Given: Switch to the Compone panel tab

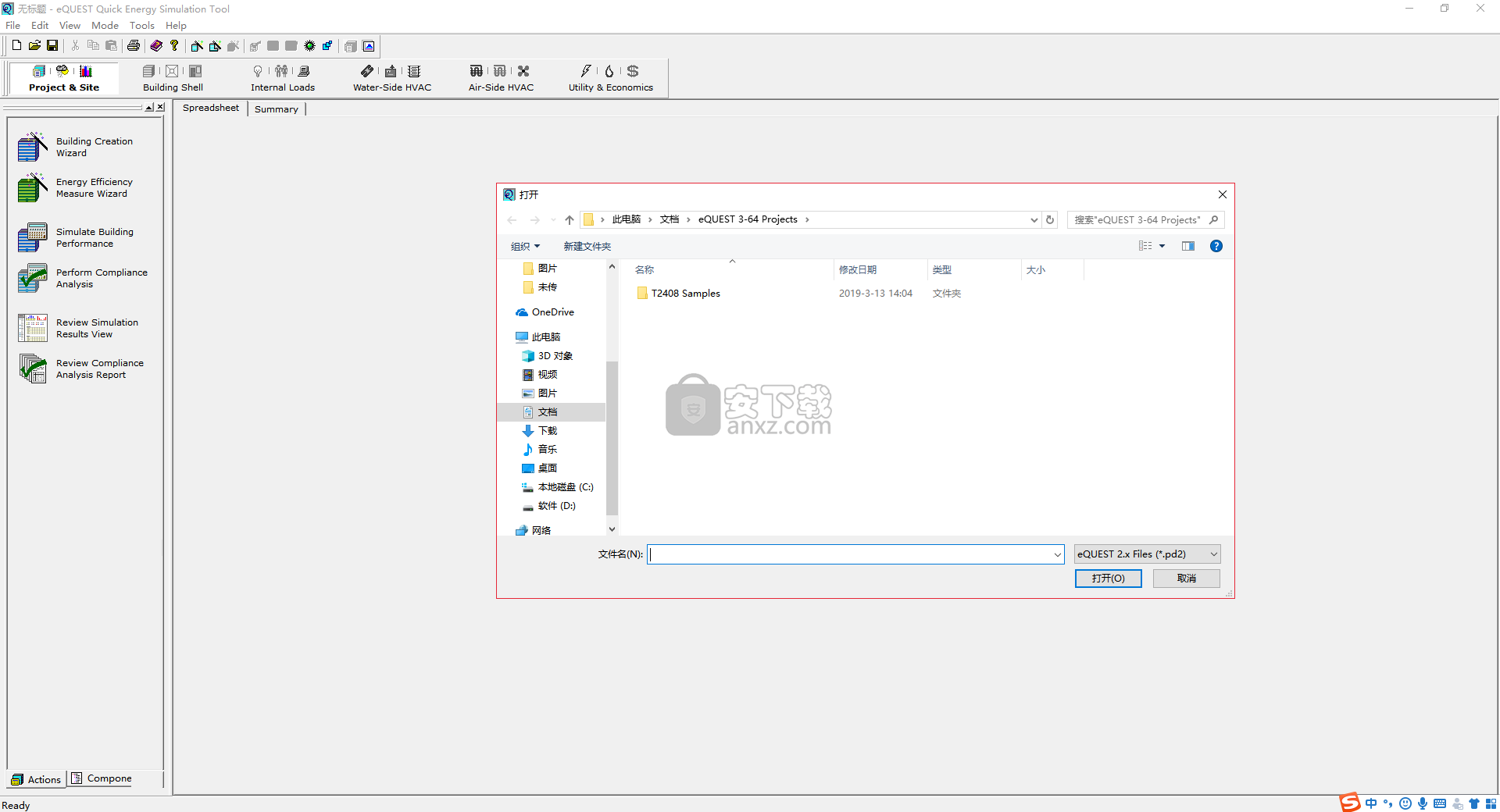Looking at the screenshot, I should click(x=102, y=778).
